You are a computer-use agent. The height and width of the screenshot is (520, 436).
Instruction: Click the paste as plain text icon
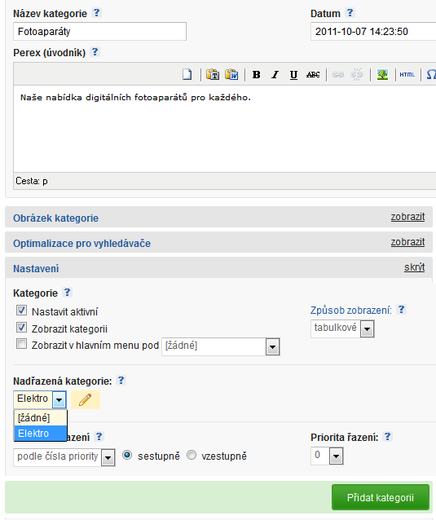(213, 74)
